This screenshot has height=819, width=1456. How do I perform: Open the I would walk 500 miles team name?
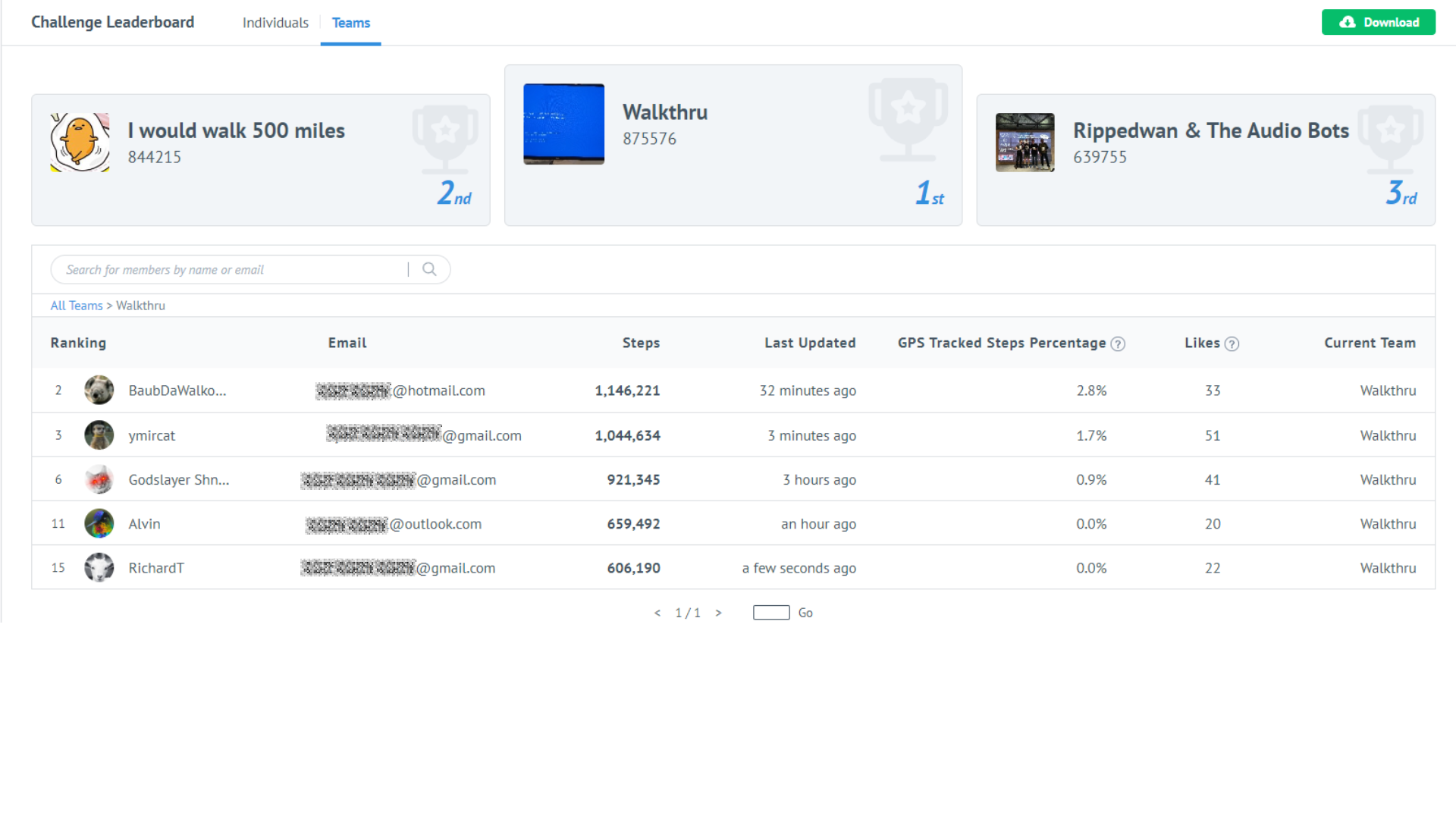[x=236, y=130]
